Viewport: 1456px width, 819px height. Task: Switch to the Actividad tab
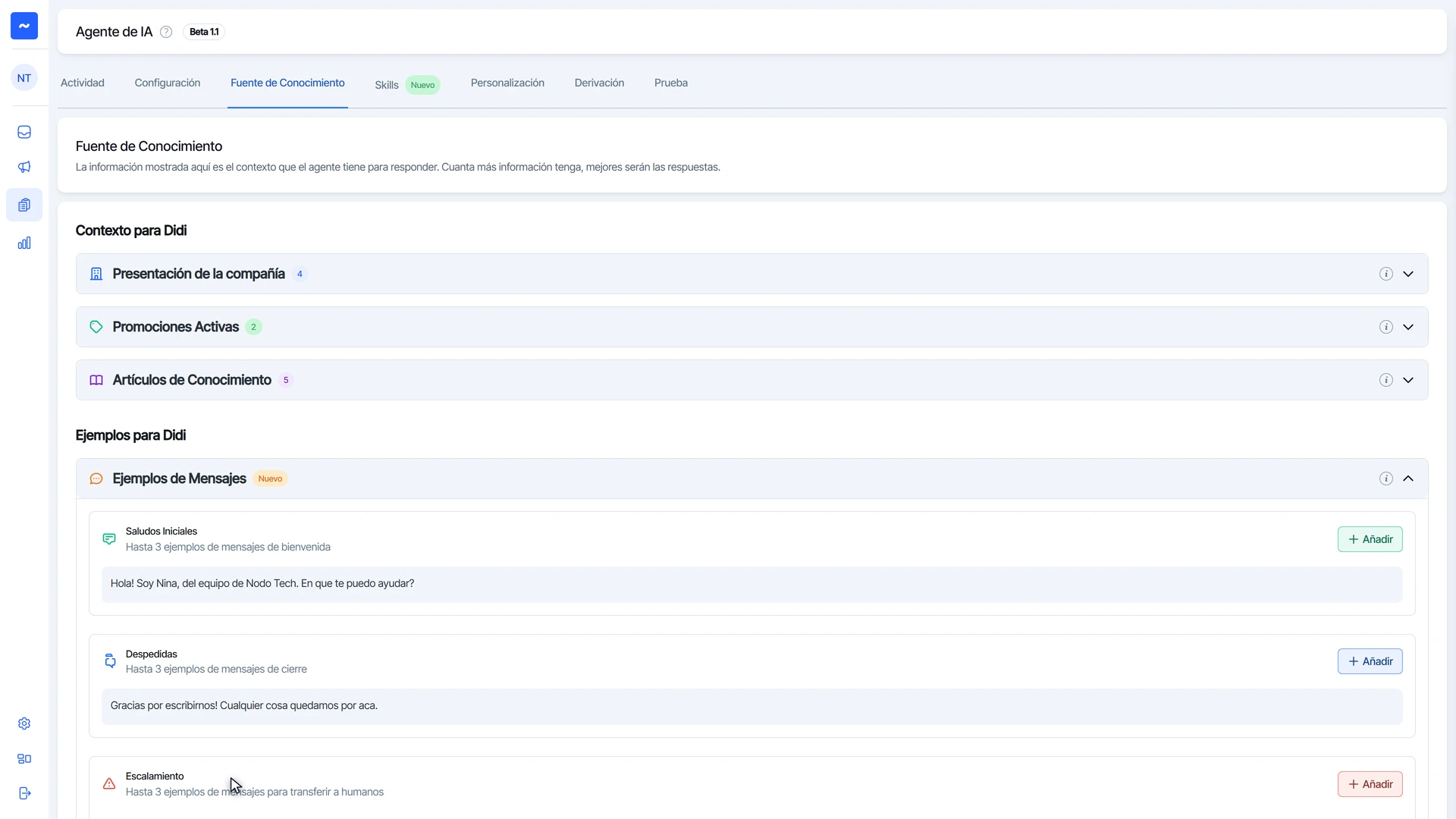pyautogui.click(x=83, y=83)
